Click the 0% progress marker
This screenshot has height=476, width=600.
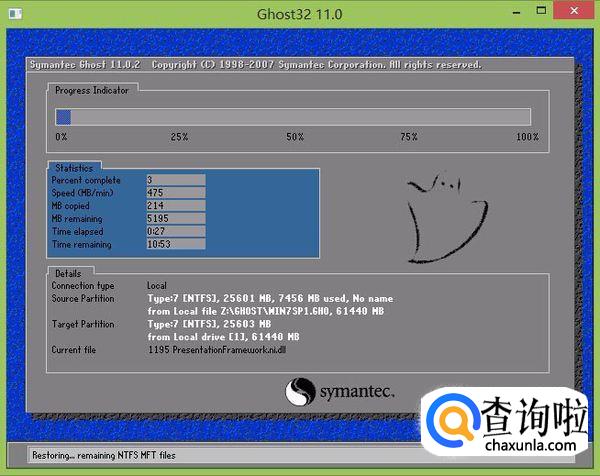61,137
